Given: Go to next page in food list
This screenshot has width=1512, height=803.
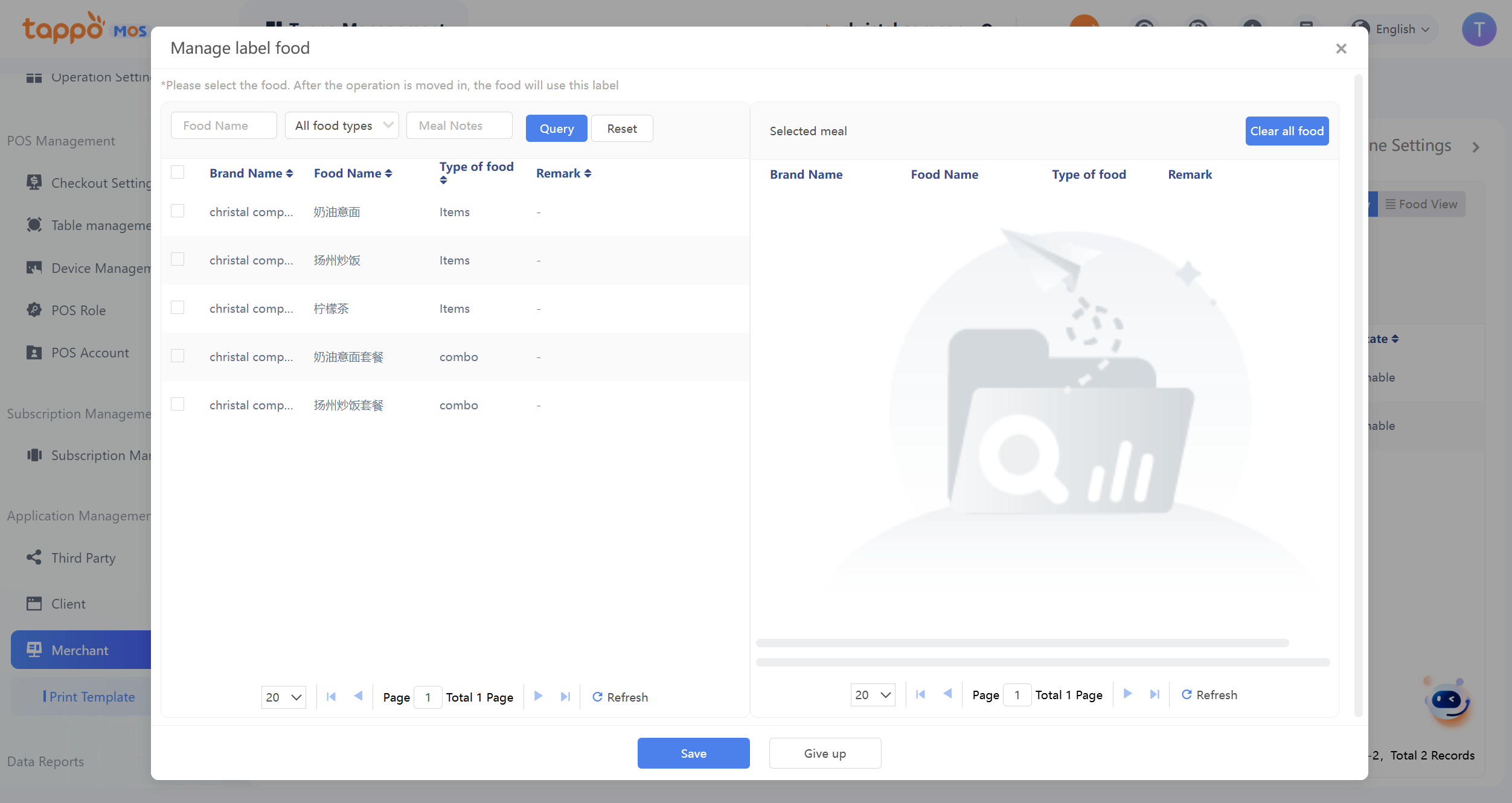Looking at the screenshot, I should coord(538,697).
